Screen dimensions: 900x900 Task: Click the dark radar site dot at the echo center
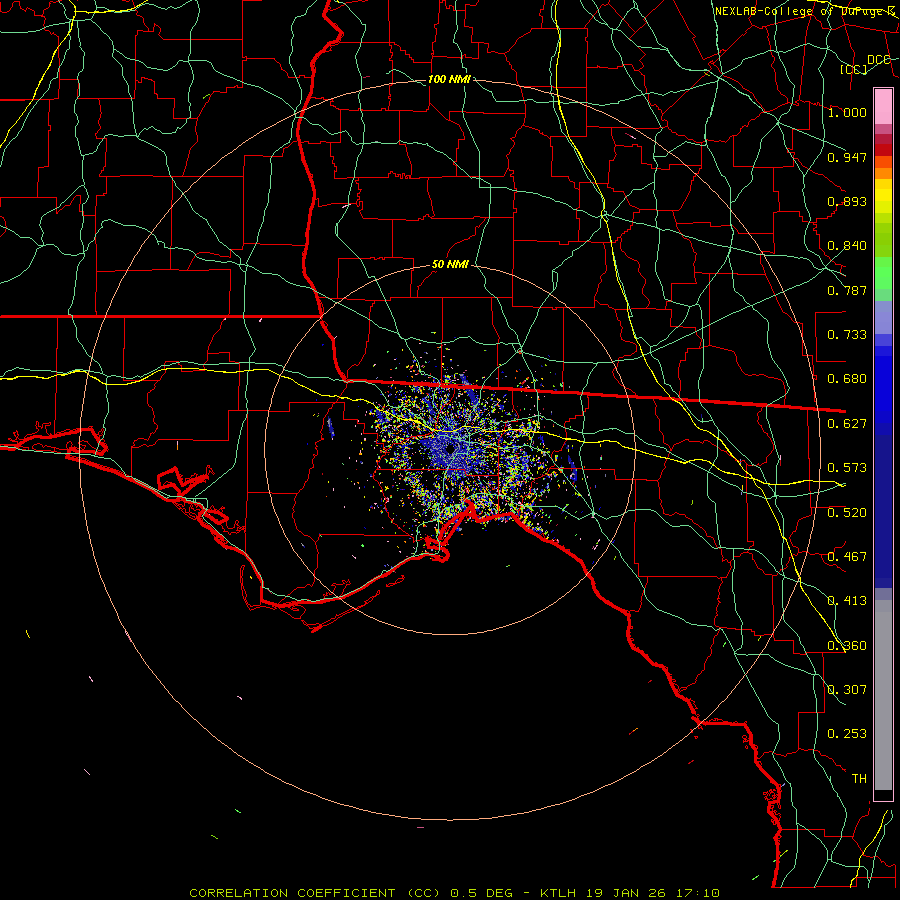click(450, 448)
